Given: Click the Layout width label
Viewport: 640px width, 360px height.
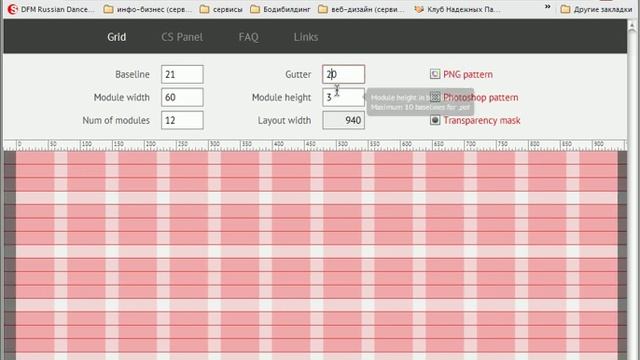Looking at the screenshot, I should pyautogui.click(x=284, y=120).
